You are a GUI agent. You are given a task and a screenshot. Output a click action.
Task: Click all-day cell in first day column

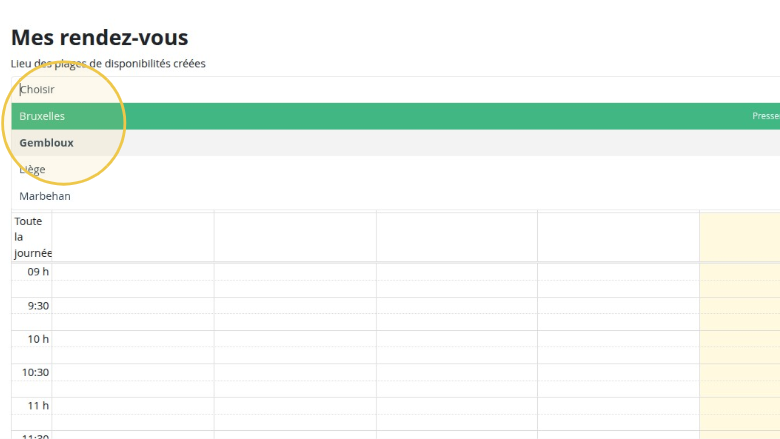point(133,236)
